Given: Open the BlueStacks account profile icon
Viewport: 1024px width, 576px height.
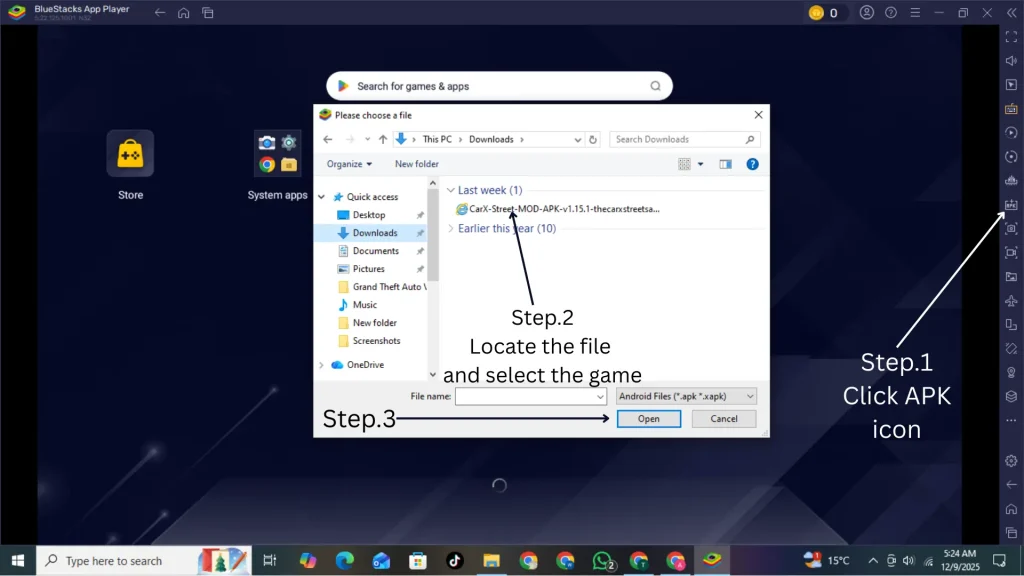Looking at the screenshot, I should click(866, 13).
